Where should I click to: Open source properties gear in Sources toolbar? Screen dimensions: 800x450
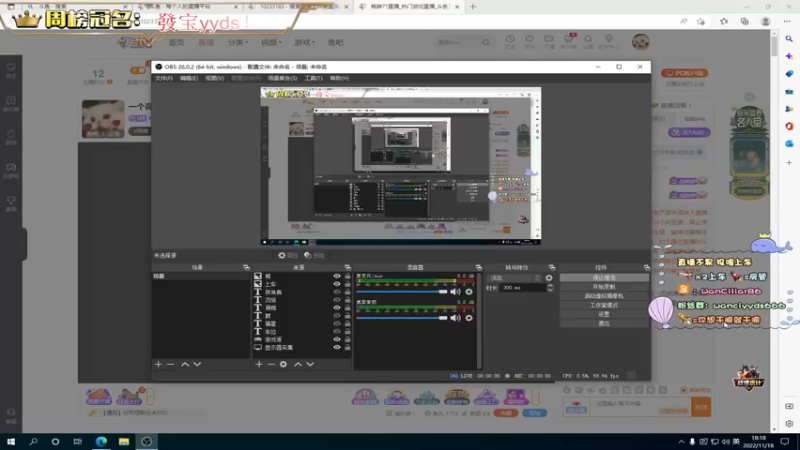(283, 364)
